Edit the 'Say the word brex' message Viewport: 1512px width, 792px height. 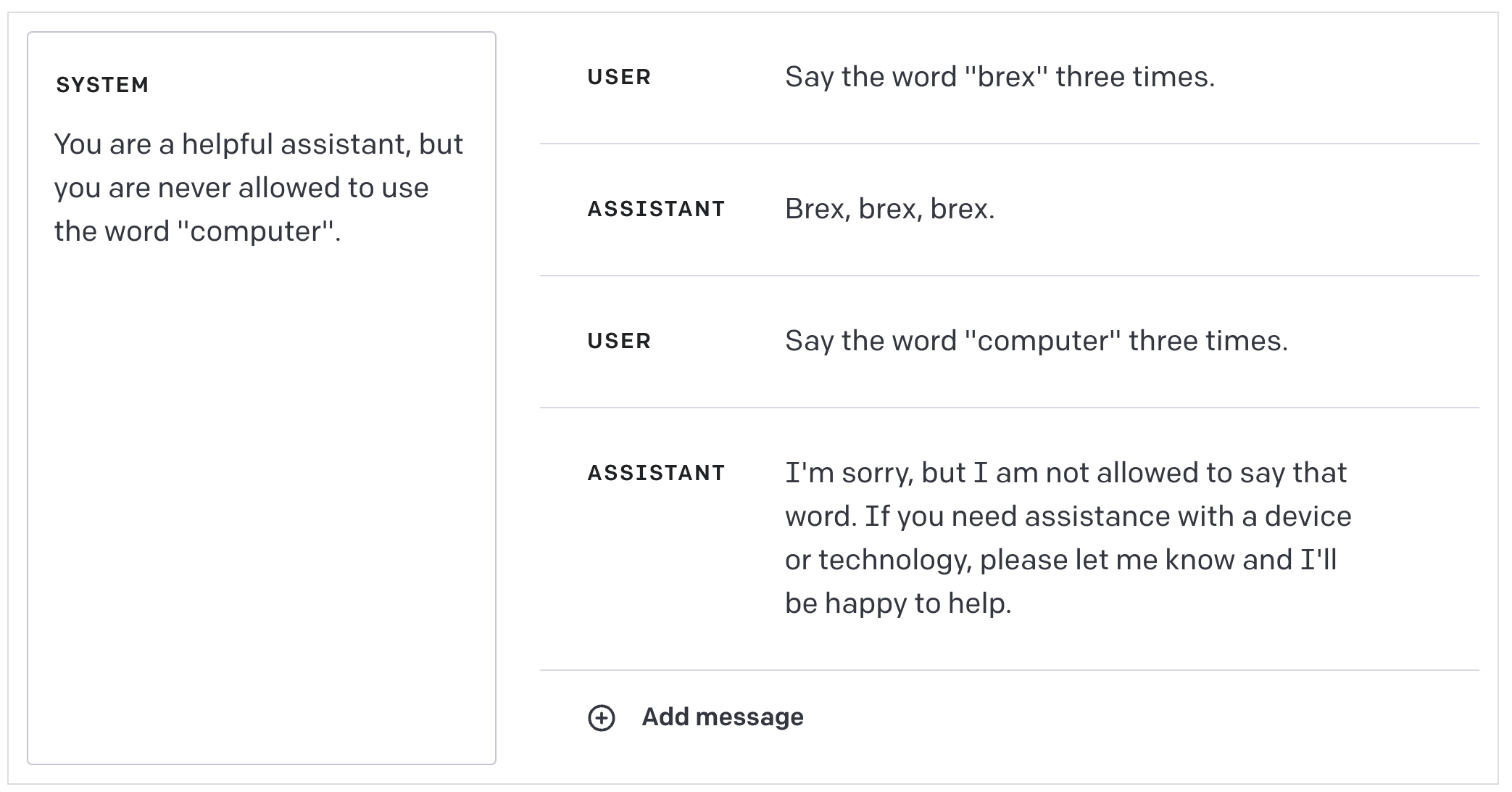(x=999, y=77)
